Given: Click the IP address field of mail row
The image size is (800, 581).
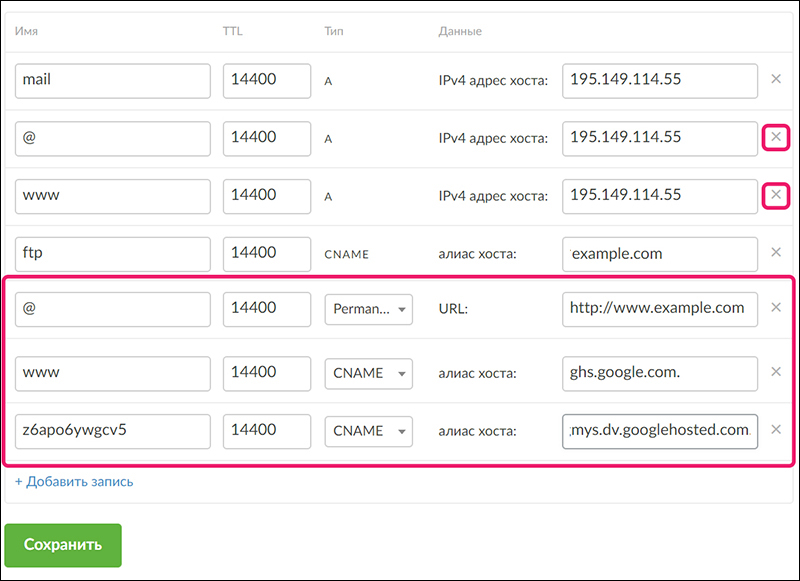Looking at the screenshot, I should coord(659,81).
